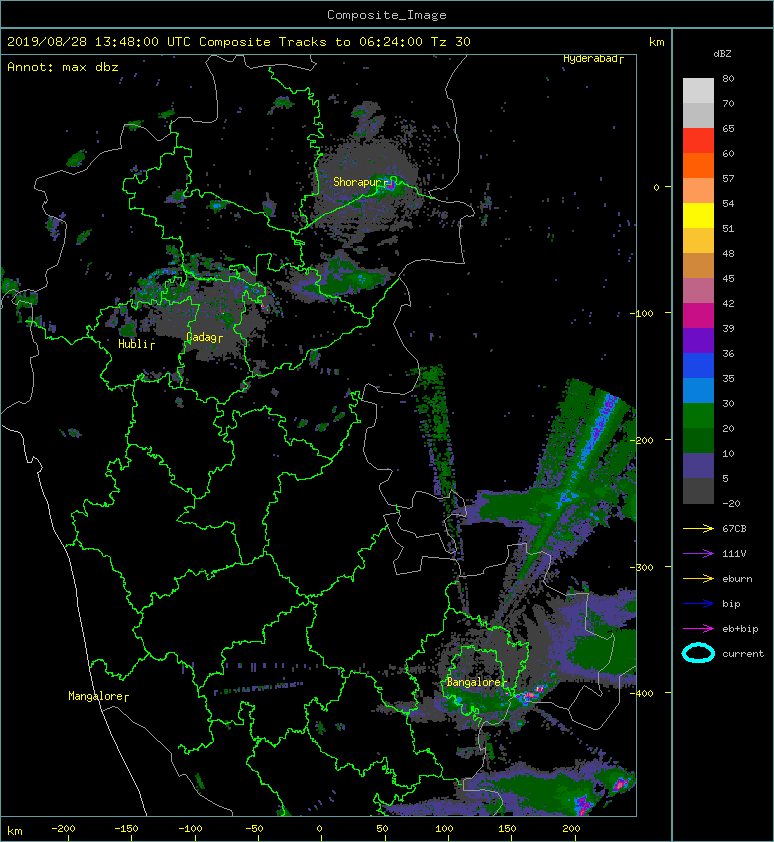Click the cyan ellipse current-position symbol
The image size is (774, 842).
point(698,654)
